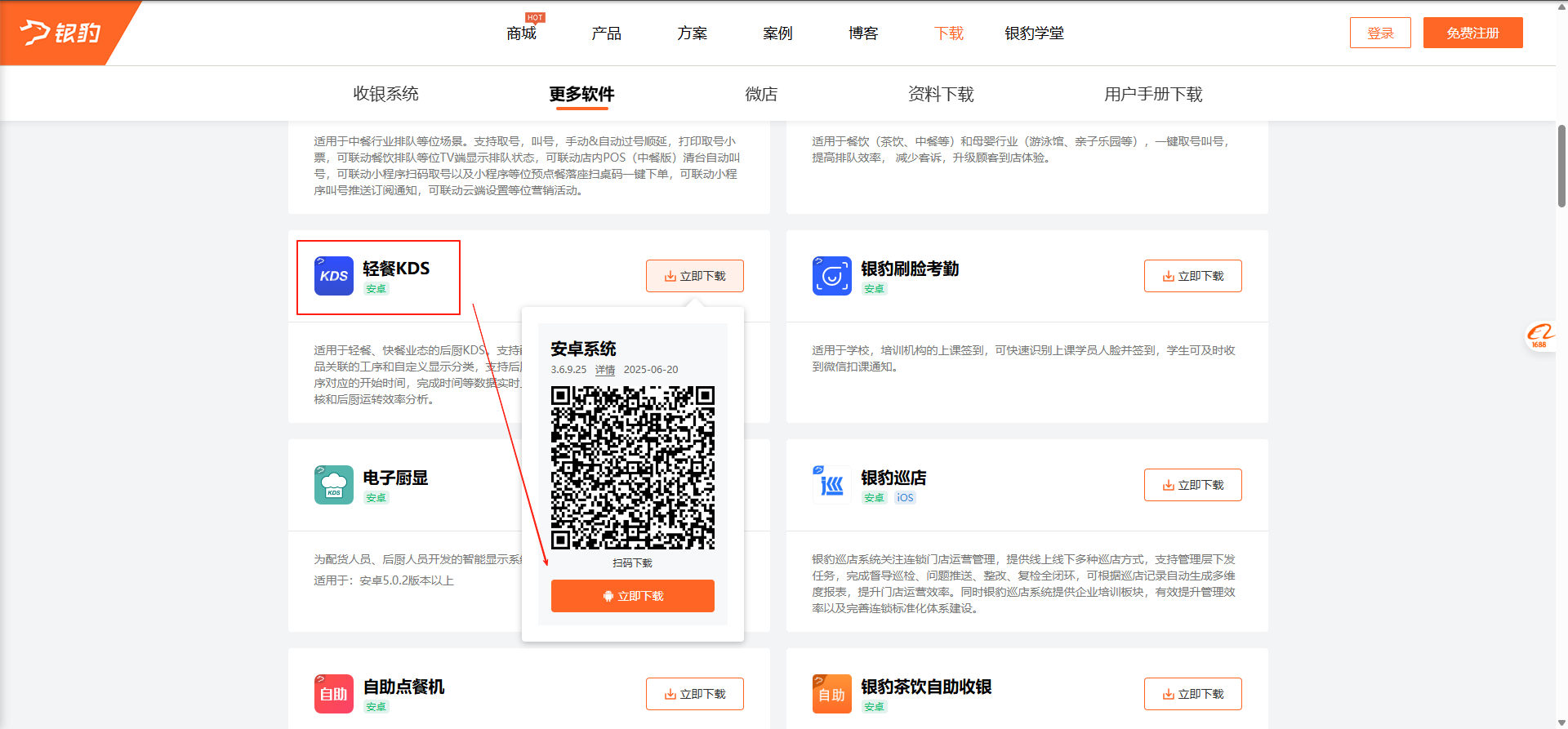Click the iOS tag under 银豹巡店
Viewport: 1568px width, 729px height.
905,498
